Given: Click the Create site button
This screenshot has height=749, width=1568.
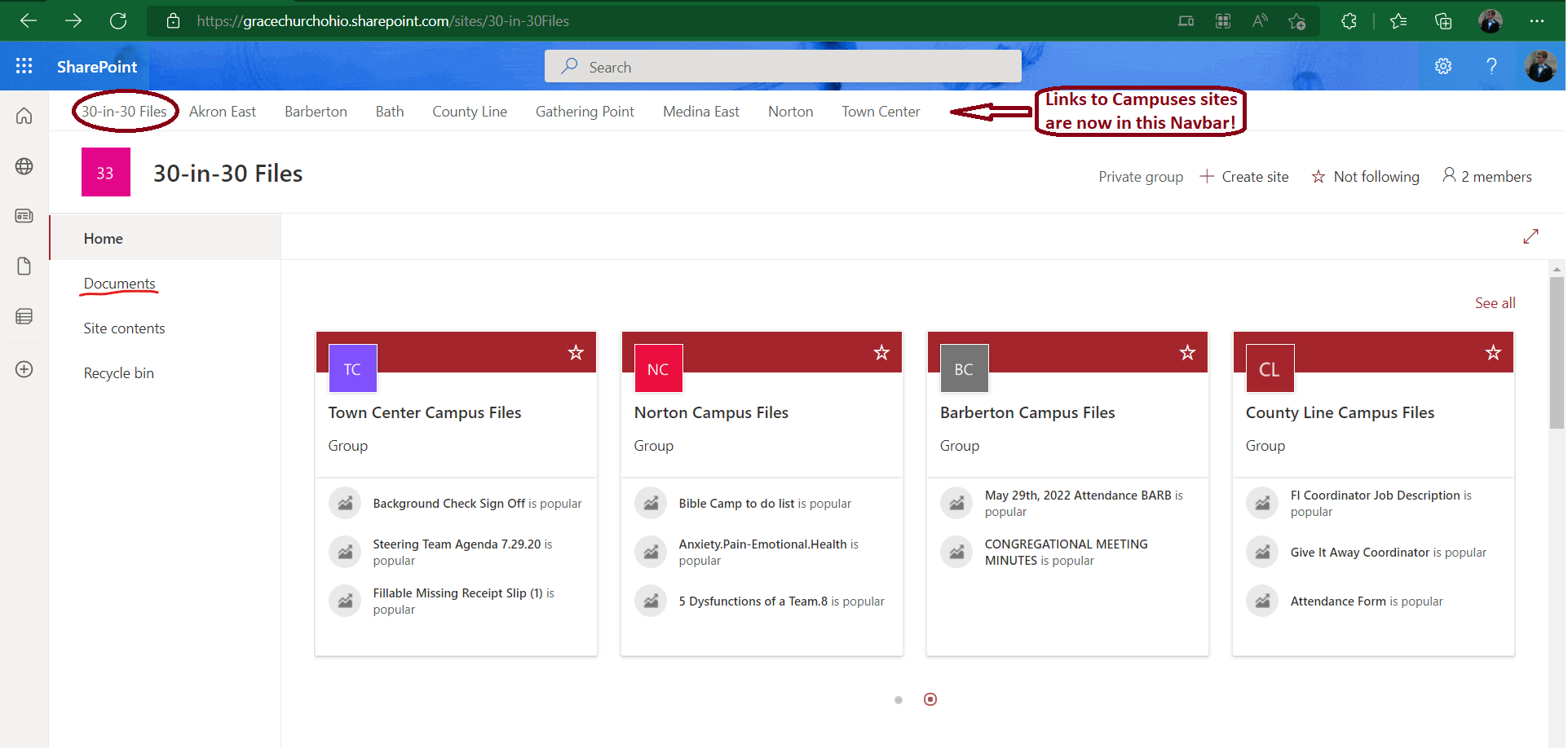Looking at the screenshot, I should point(1244,176).
